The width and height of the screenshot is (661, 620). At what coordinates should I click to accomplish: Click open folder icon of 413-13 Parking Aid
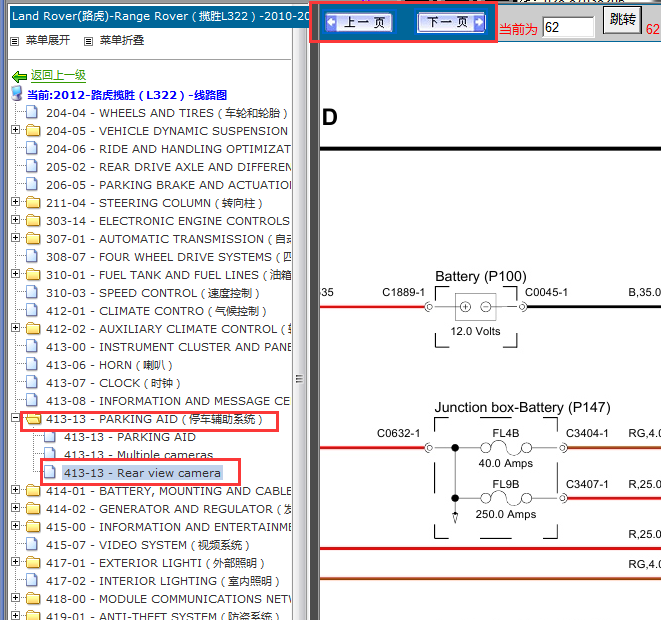click(33, 419)
